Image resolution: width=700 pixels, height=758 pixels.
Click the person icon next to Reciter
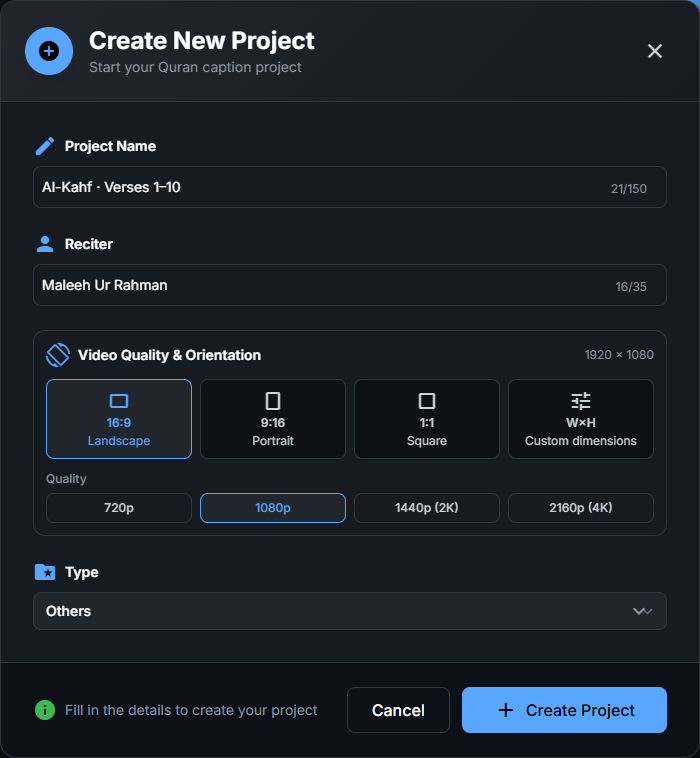(x=45, y=244)
